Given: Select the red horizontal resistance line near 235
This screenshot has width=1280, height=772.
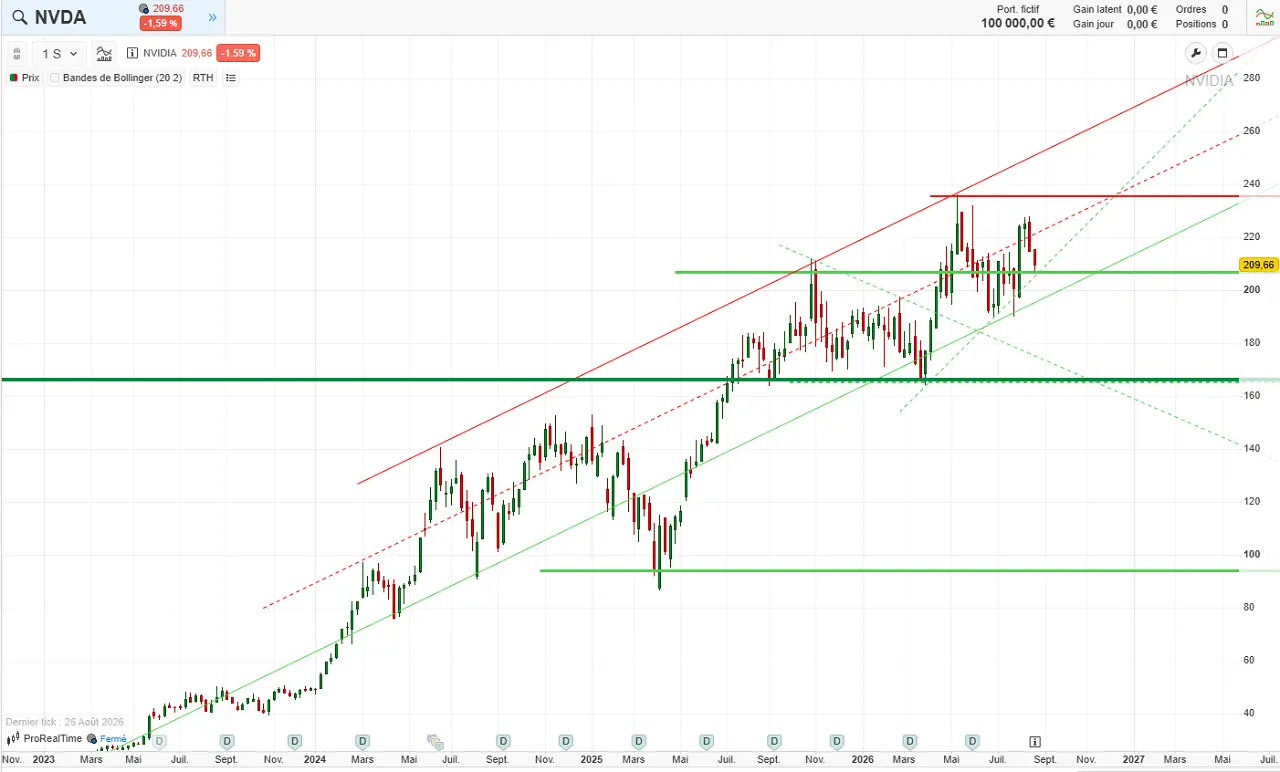Looking at the screenshot, I should tap(1084, 196).
